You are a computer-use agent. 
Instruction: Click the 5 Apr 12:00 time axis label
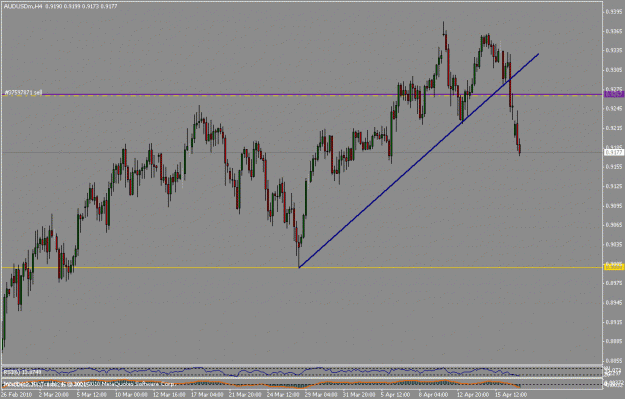click(396, 395)
